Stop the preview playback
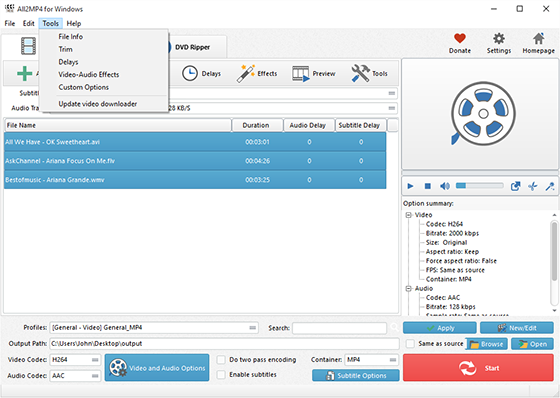Image resolution: width=560 pixels, height=398 pixels. click(428, 186)
